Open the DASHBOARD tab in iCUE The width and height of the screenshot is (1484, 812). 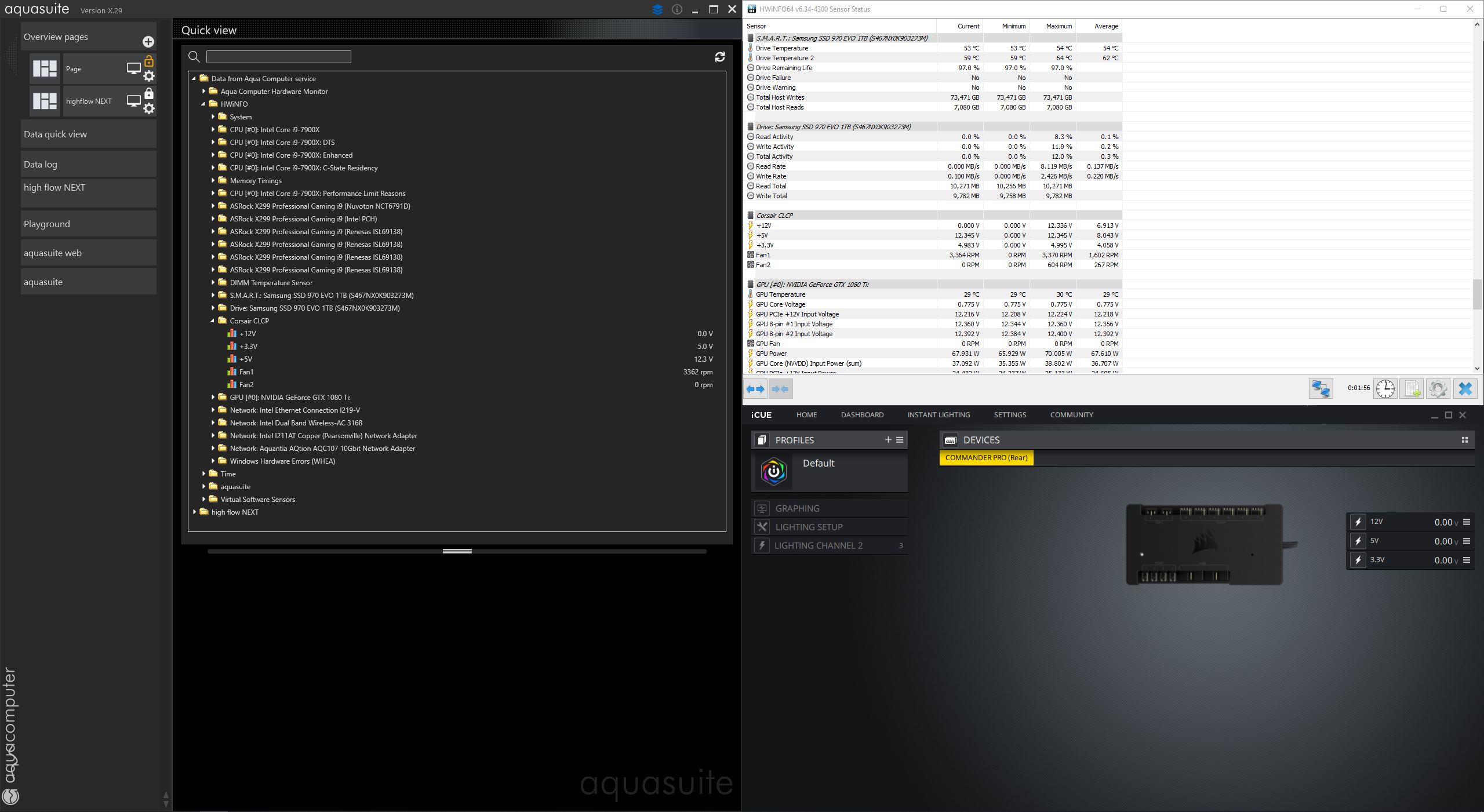(x=862, y=415)
